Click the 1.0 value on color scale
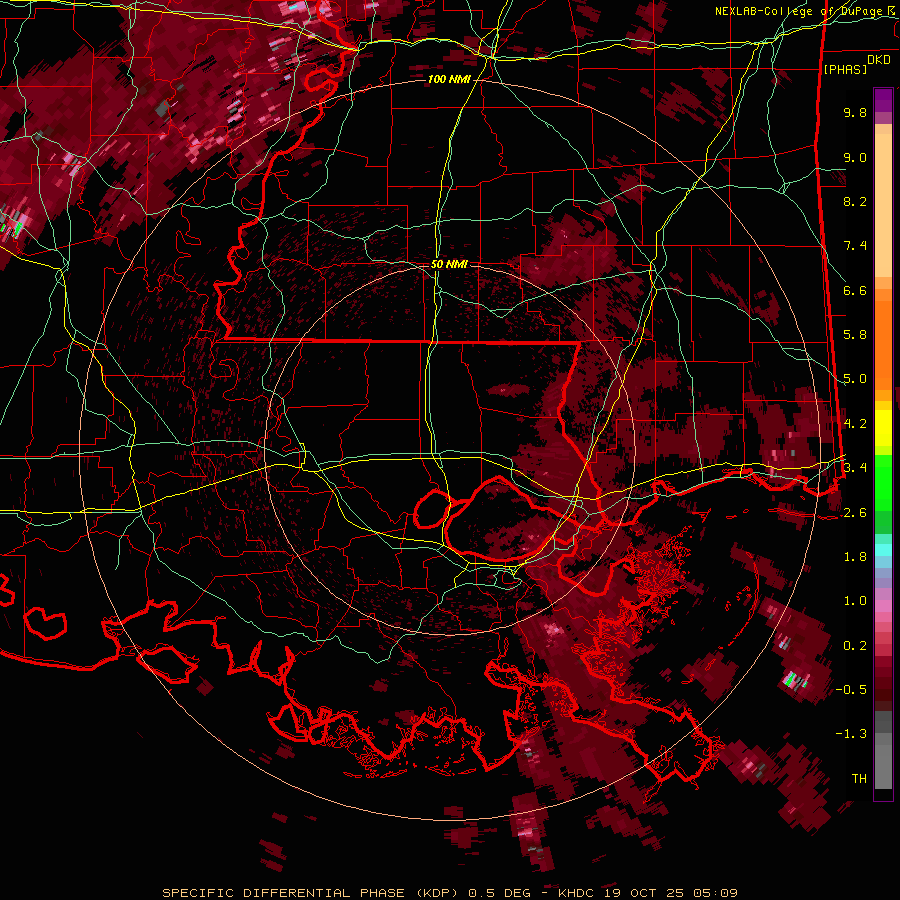The width and height of the screenshot is (900, 900). [x=855, y=601]
